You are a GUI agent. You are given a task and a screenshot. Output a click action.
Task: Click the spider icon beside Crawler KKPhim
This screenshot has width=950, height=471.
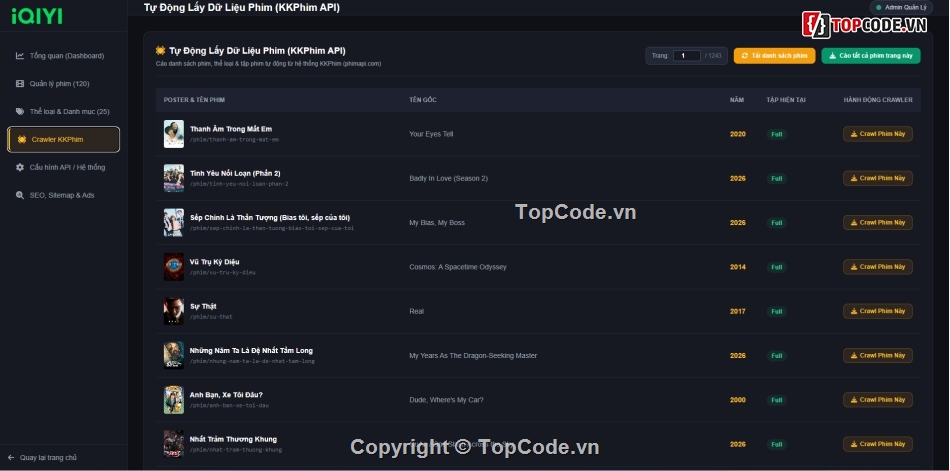coord(22,139)
